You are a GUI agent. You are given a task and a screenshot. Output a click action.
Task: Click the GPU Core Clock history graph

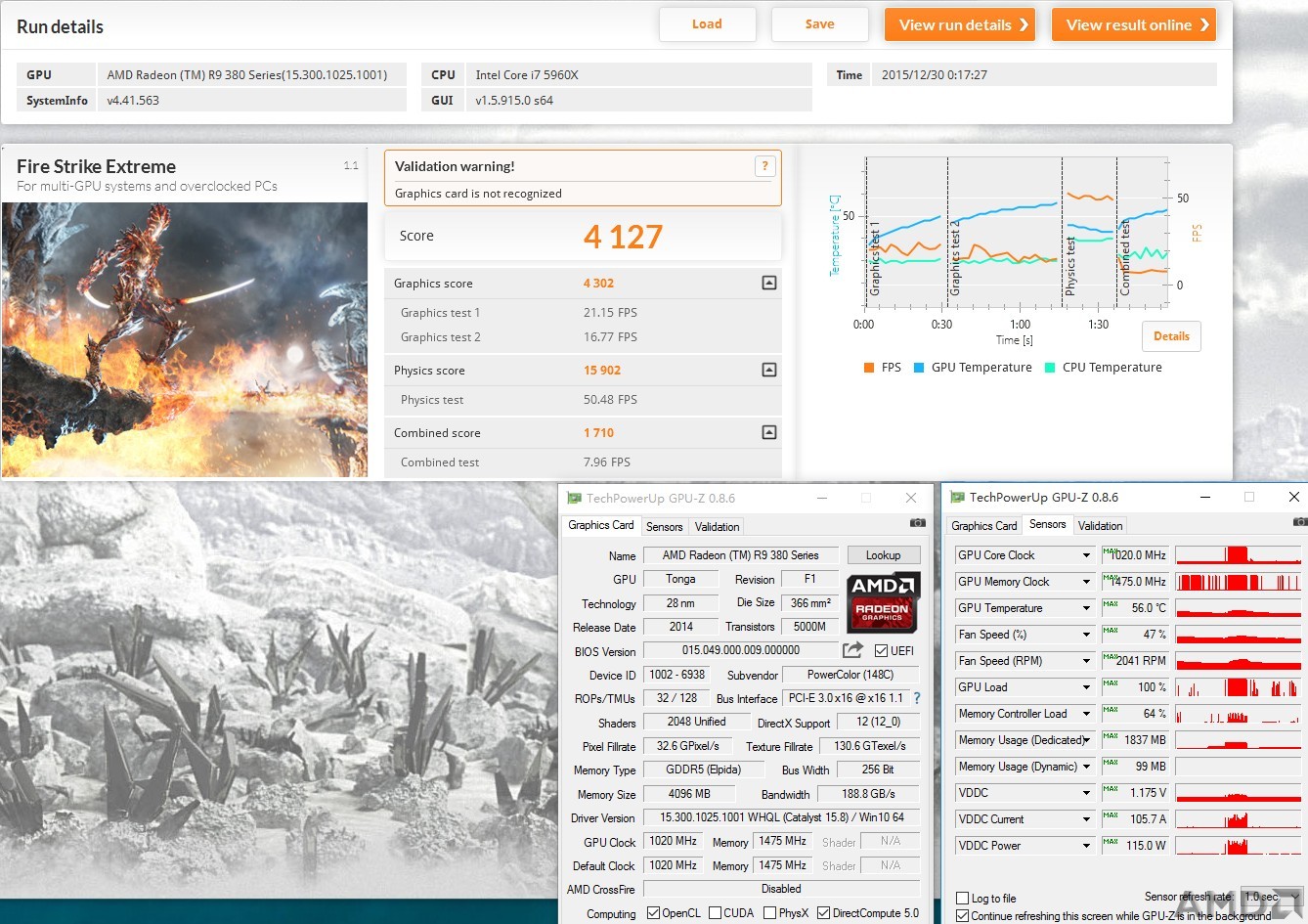(x=1239, y=555)
